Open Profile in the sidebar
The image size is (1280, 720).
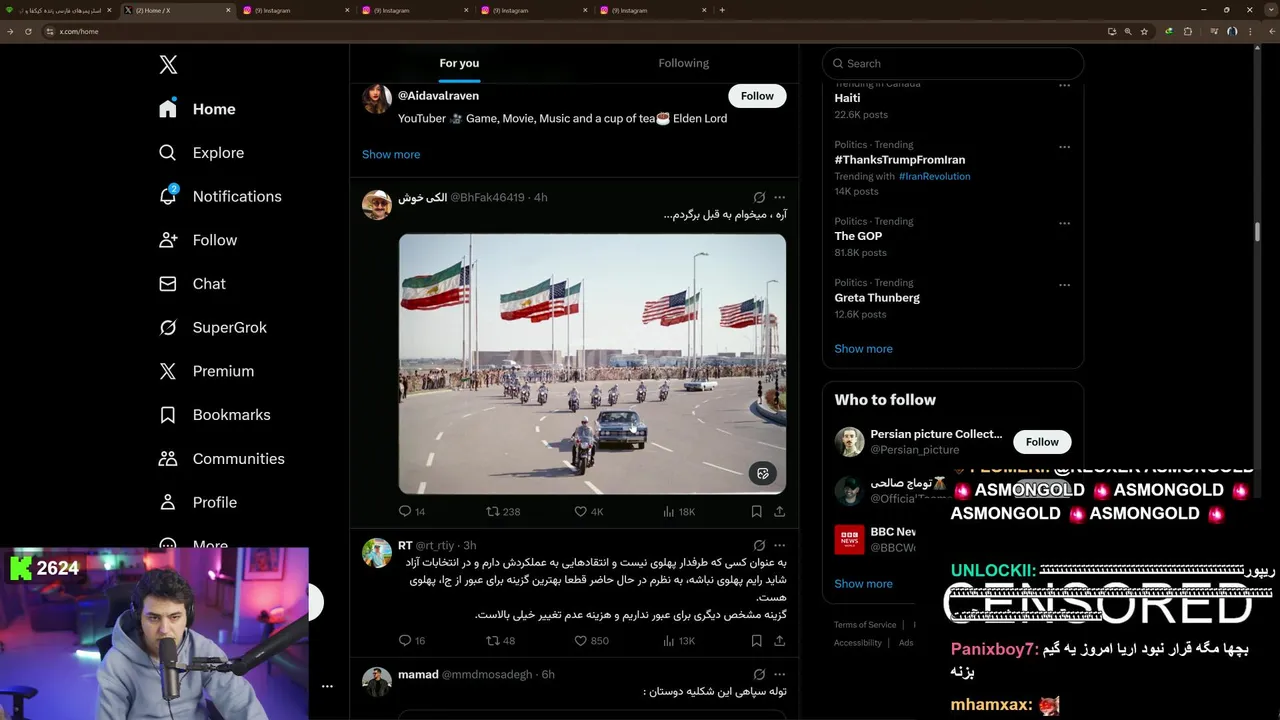(x=198, y=502)
